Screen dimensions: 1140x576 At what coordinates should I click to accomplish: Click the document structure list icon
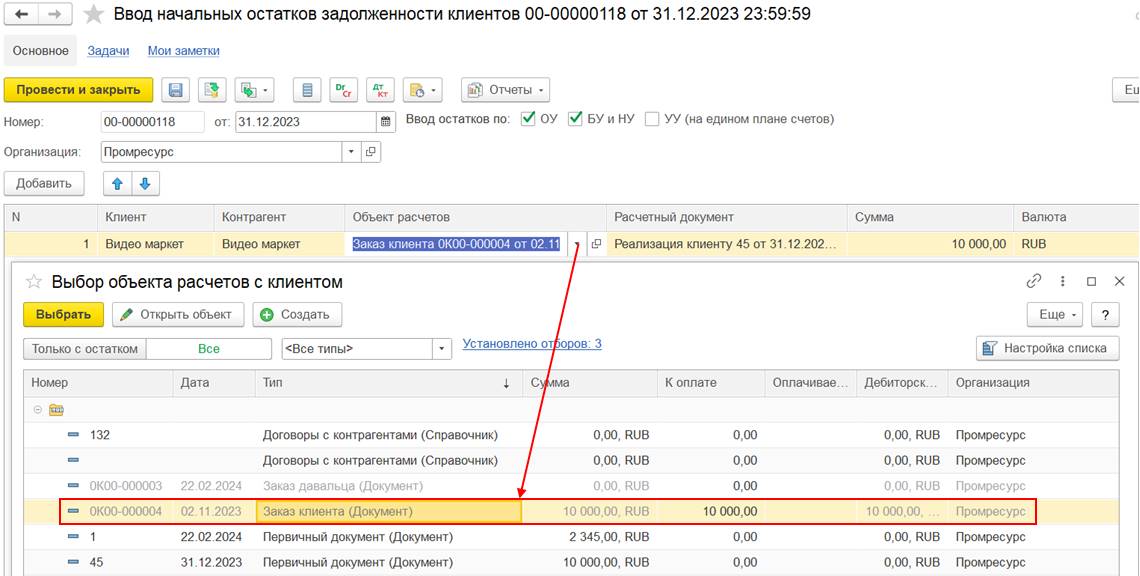coord(307,90)
